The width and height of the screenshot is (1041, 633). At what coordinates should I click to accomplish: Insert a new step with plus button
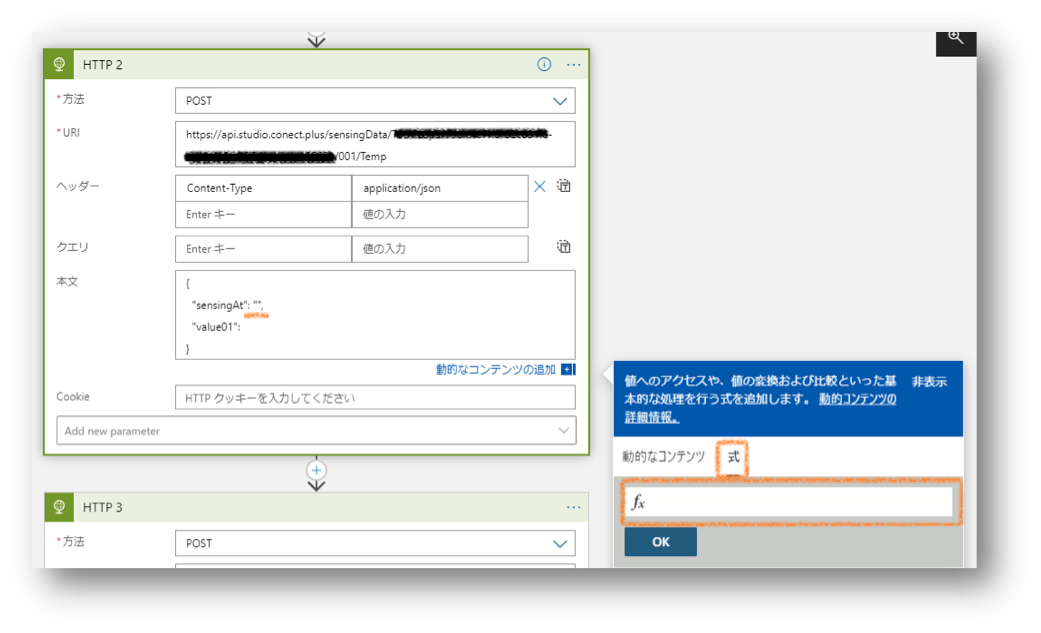click(316, 470)
